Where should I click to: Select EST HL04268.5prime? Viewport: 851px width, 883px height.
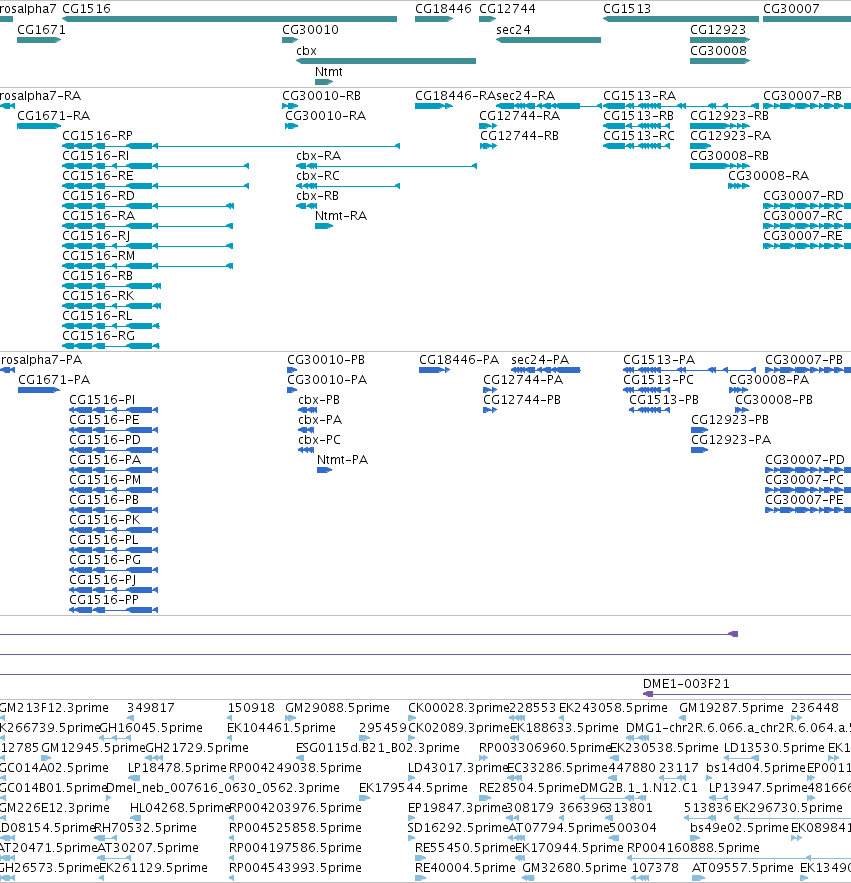click(x=180, y=808)
